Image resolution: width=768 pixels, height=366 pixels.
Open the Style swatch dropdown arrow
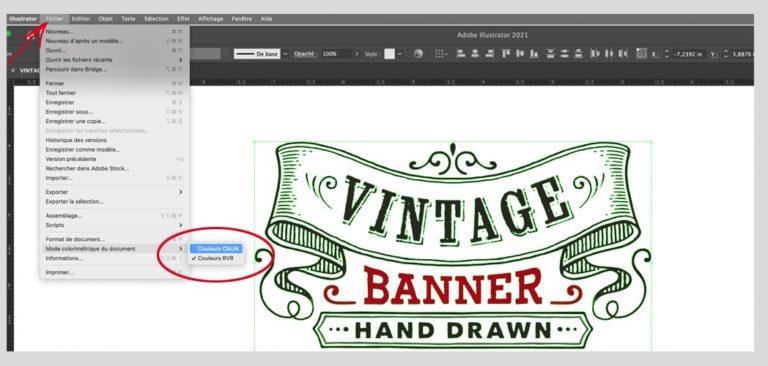point(401,54)
